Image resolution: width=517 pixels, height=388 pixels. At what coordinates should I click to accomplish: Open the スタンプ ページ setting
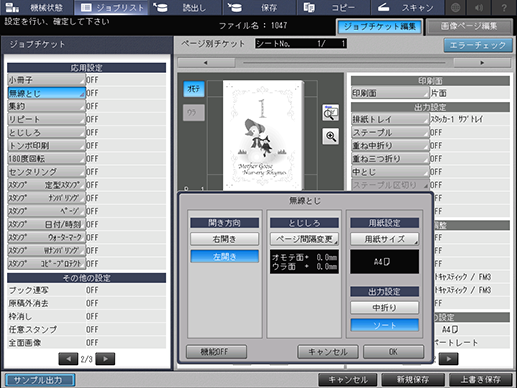pos(46,211)
